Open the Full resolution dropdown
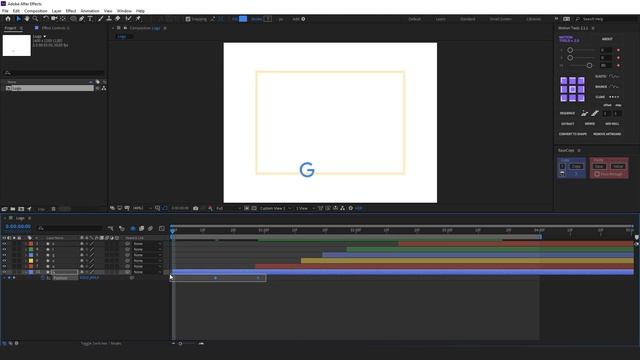Image resolution: width=640 pixels, height=360 pixels. point(228,208)
